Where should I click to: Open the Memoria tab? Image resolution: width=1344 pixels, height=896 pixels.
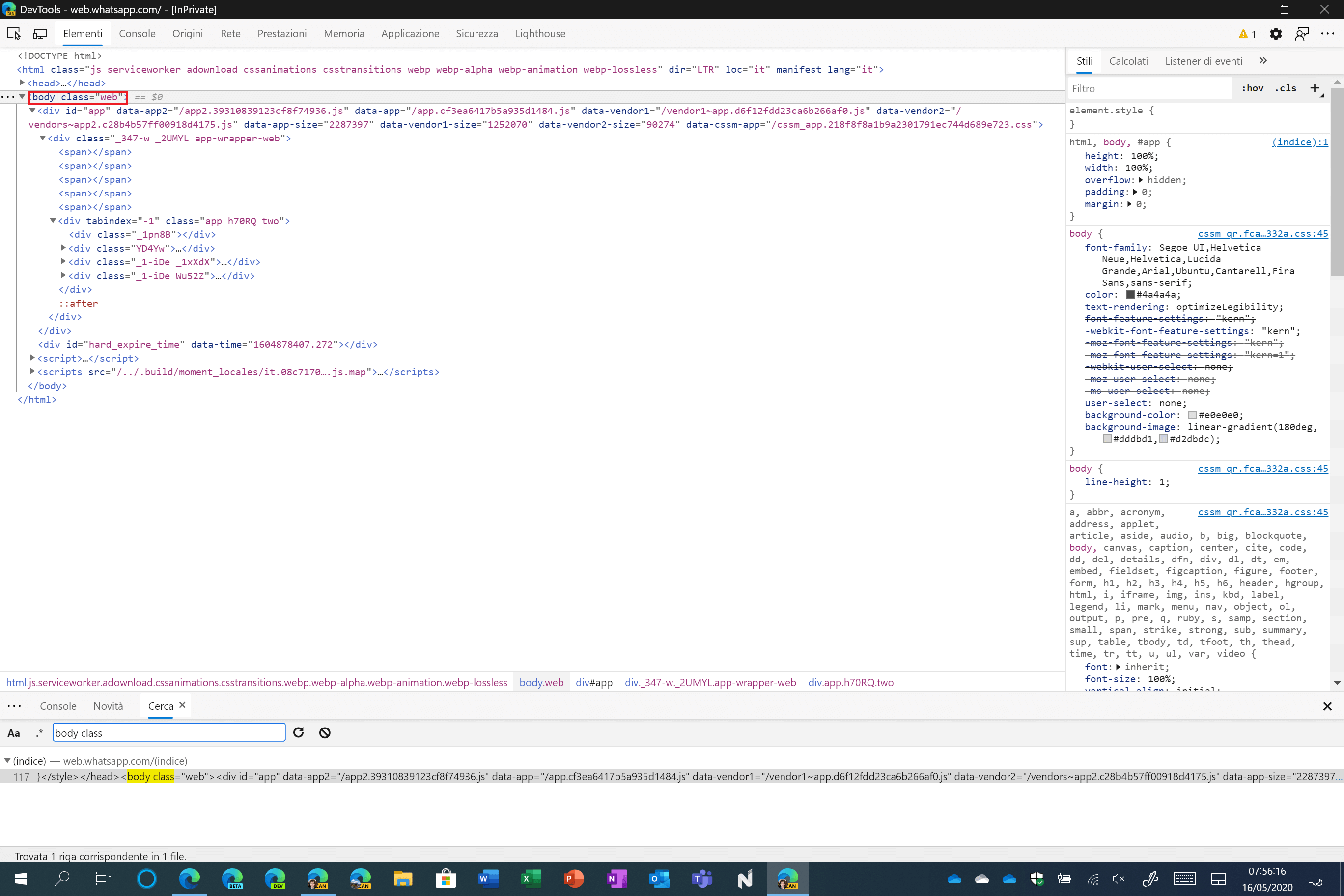344,34
